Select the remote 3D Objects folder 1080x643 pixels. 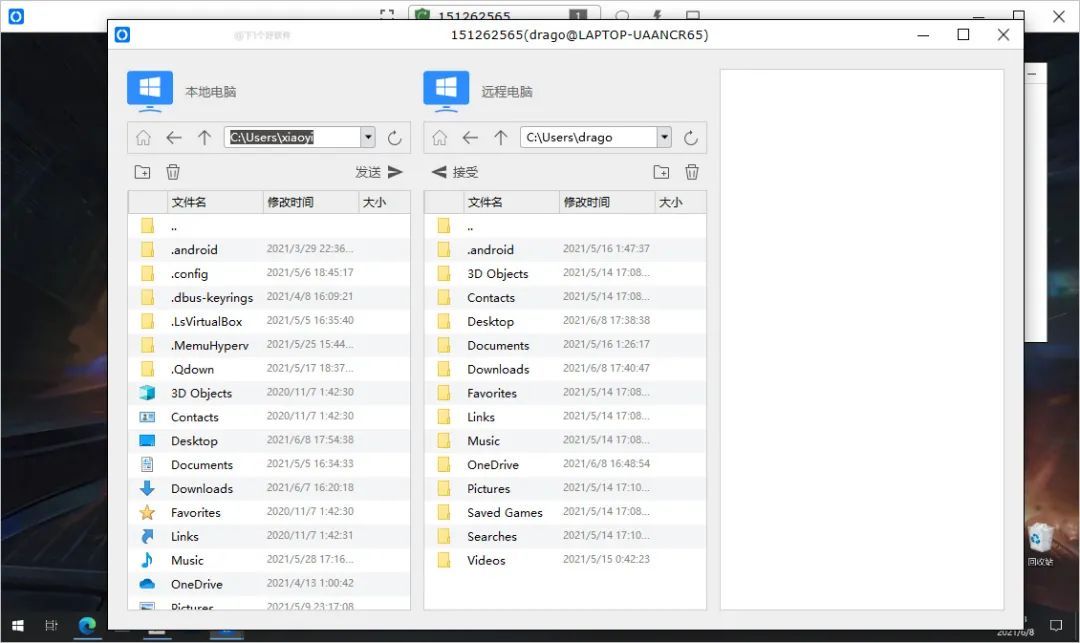pos(565,273)
